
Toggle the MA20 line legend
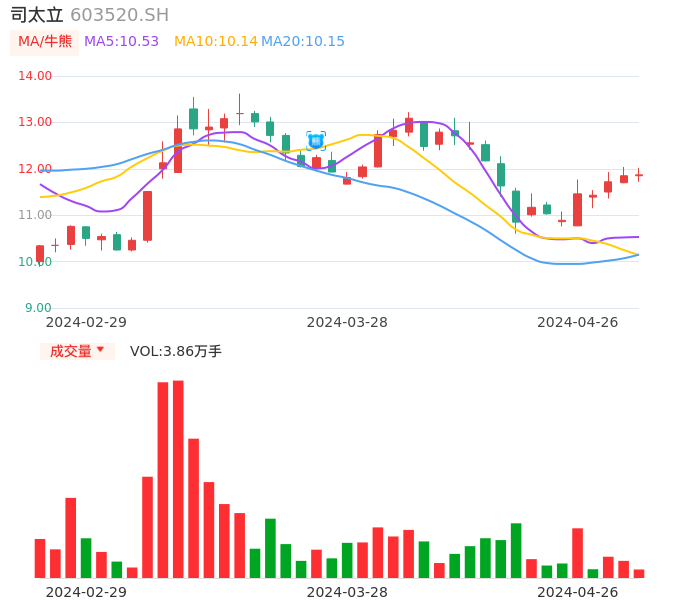point(302,42)
